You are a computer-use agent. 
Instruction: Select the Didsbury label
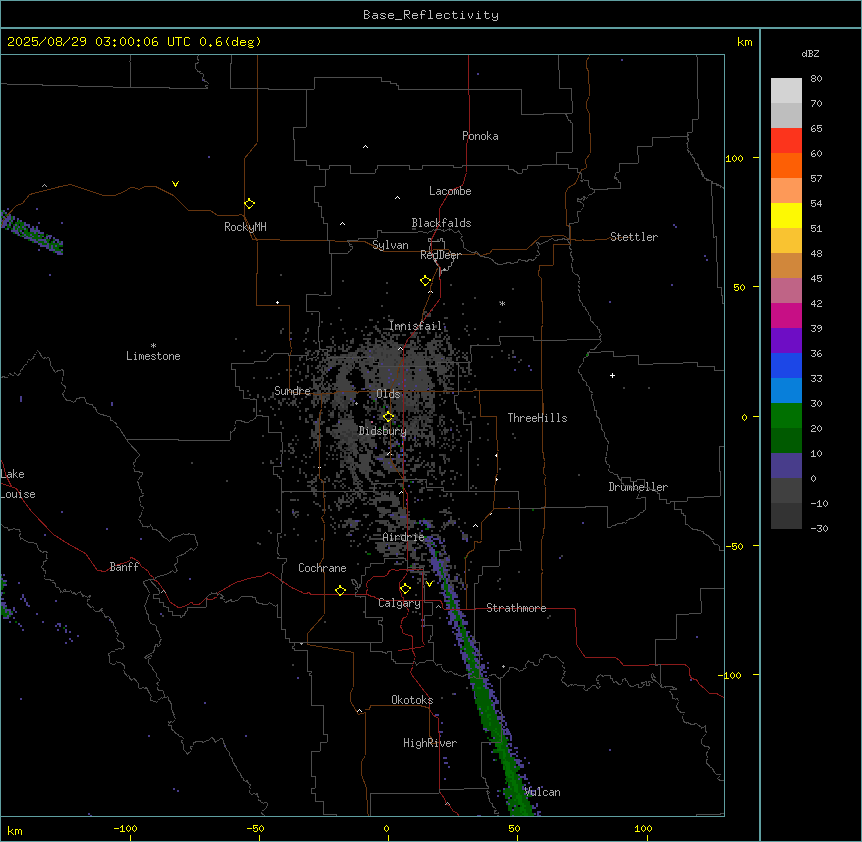[x=383, y=431]
